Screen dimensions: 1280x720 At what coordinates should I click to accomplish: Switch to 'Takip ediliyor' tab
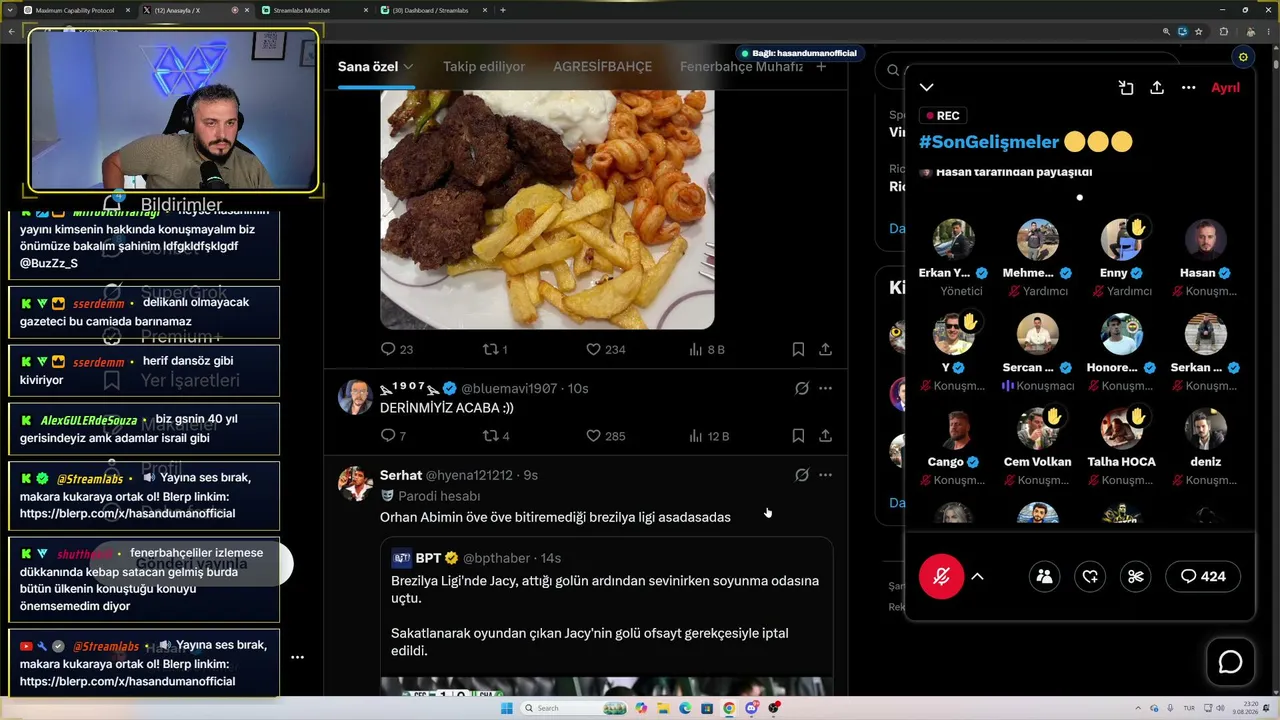click(484, 67)
